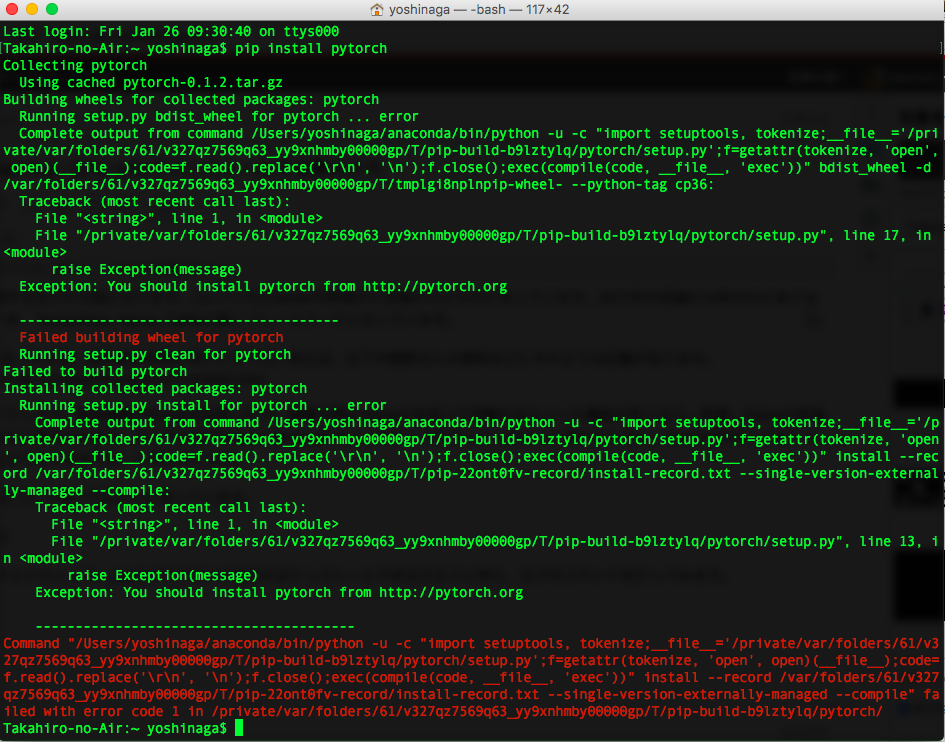
Task: Click the 'line 17, in' traceback text
Action: [888, 236]
